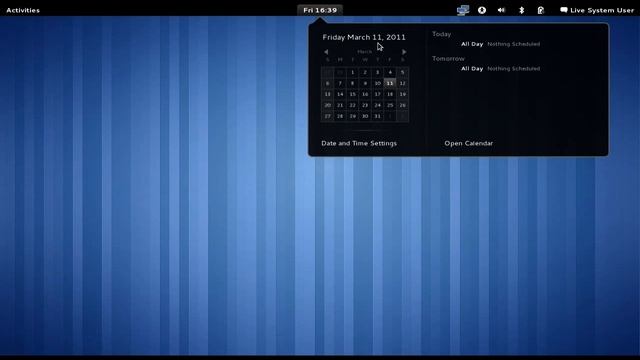Viewport: 640px width, 360px height.
Task: Select March 17 in the calendar
Action: 378,94
